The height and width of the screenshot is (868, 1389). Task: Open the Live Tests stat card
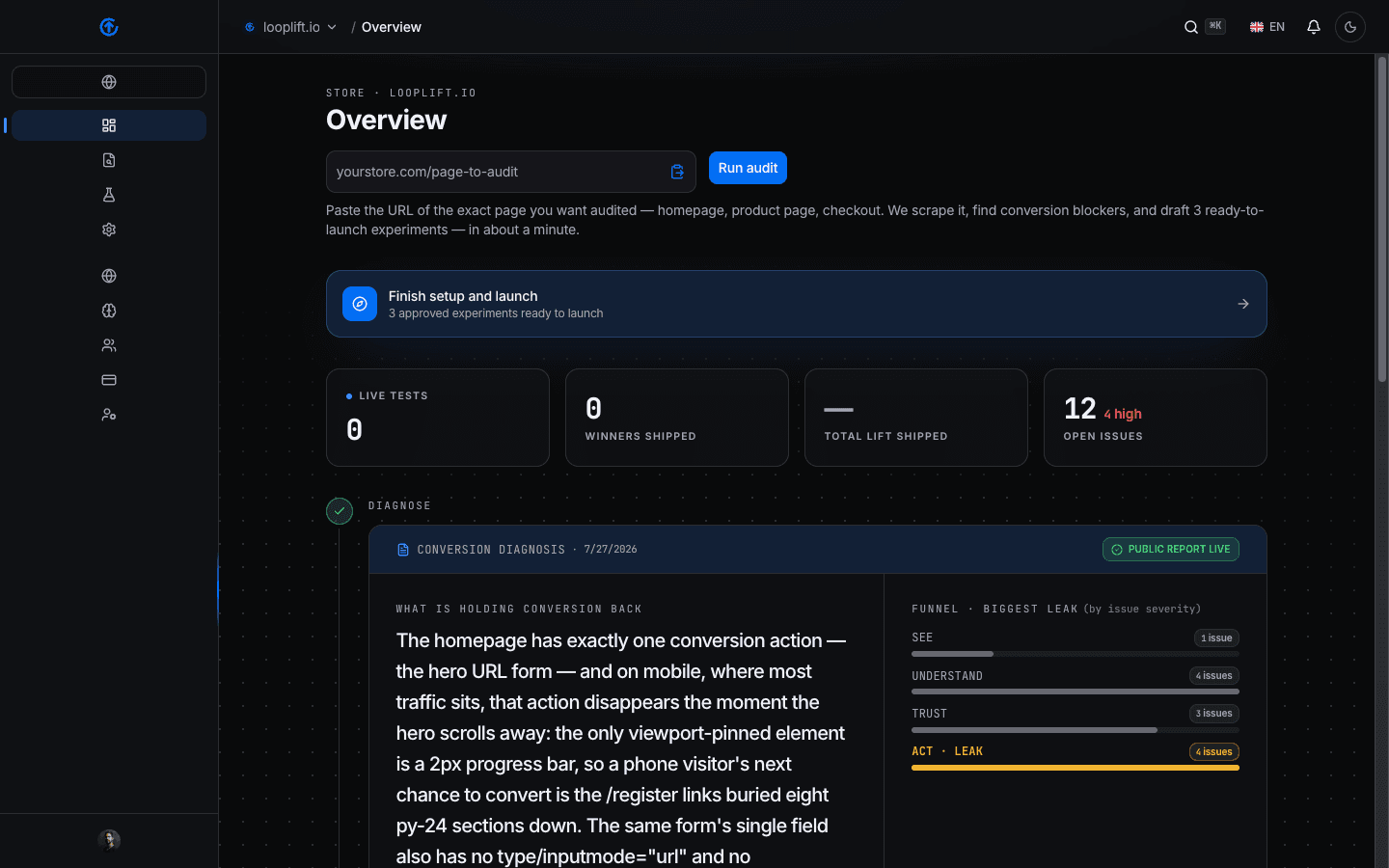438,418
